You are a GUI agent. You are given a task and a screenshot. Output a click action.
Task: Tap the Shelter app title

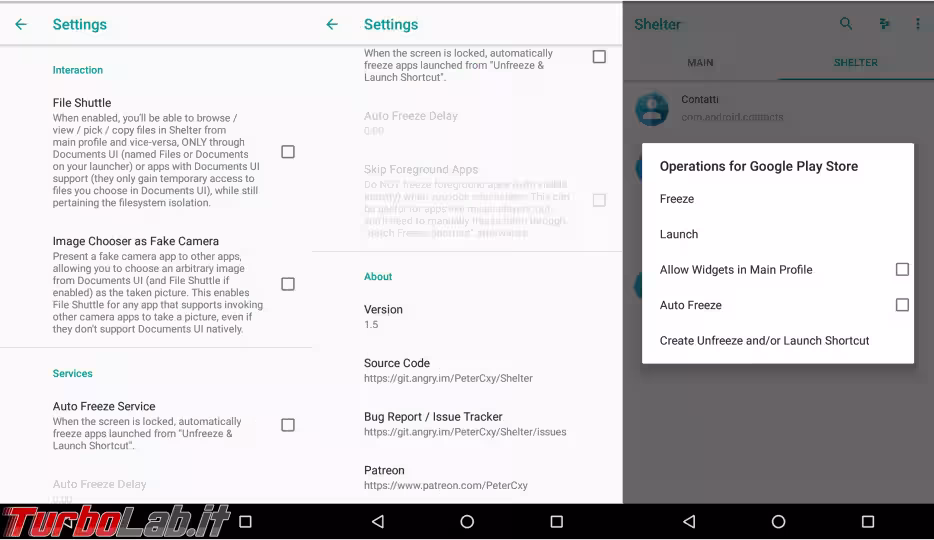coord(658,24)
